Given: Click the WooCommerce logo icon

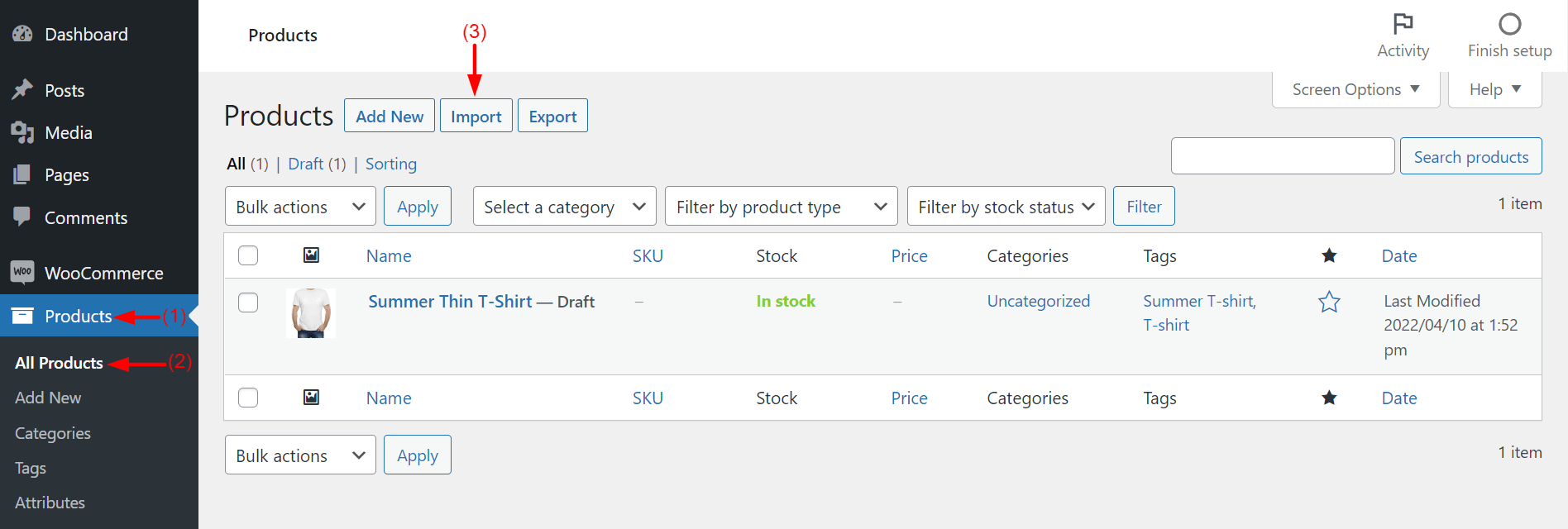Looking at the screenshot, I should click(x=22, y=272).
